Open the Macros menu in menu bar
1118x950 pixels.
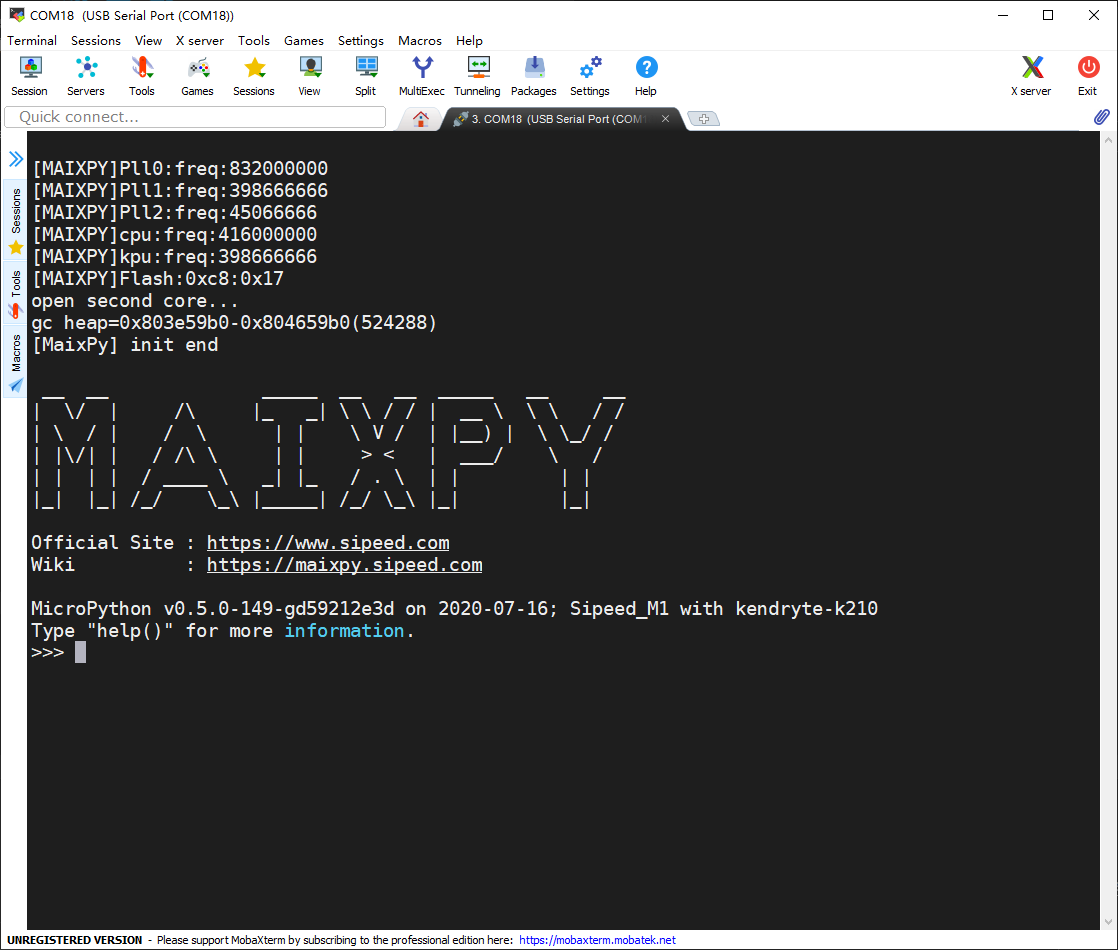pos(420,41)
